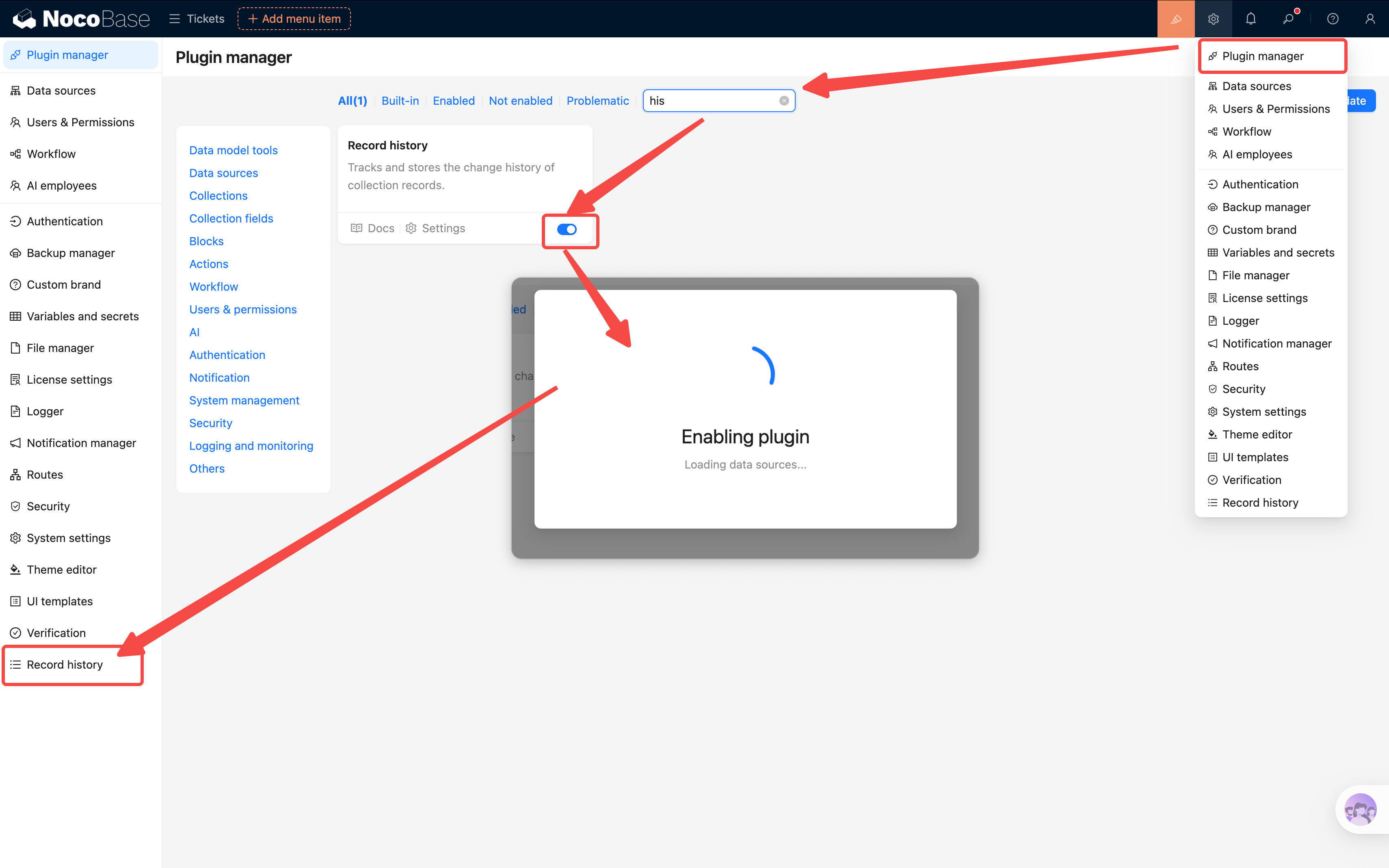The width and height of the screenshot is (1389, 868).
Task: Click the pin icon with red dot
Action: tap(1289, 19)
